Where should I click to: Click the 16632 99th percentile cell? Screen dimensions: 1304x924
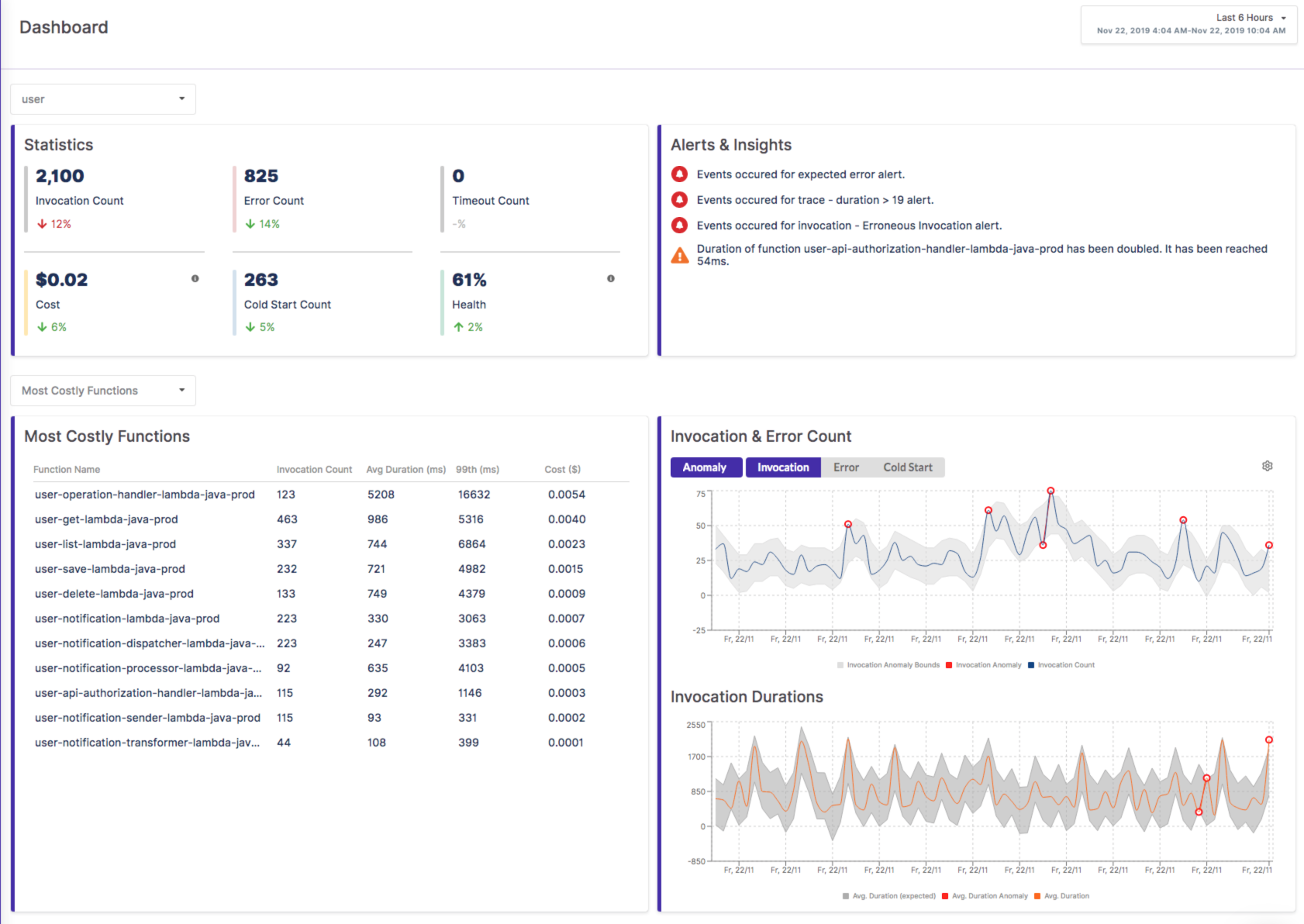(x=474, y=495)
